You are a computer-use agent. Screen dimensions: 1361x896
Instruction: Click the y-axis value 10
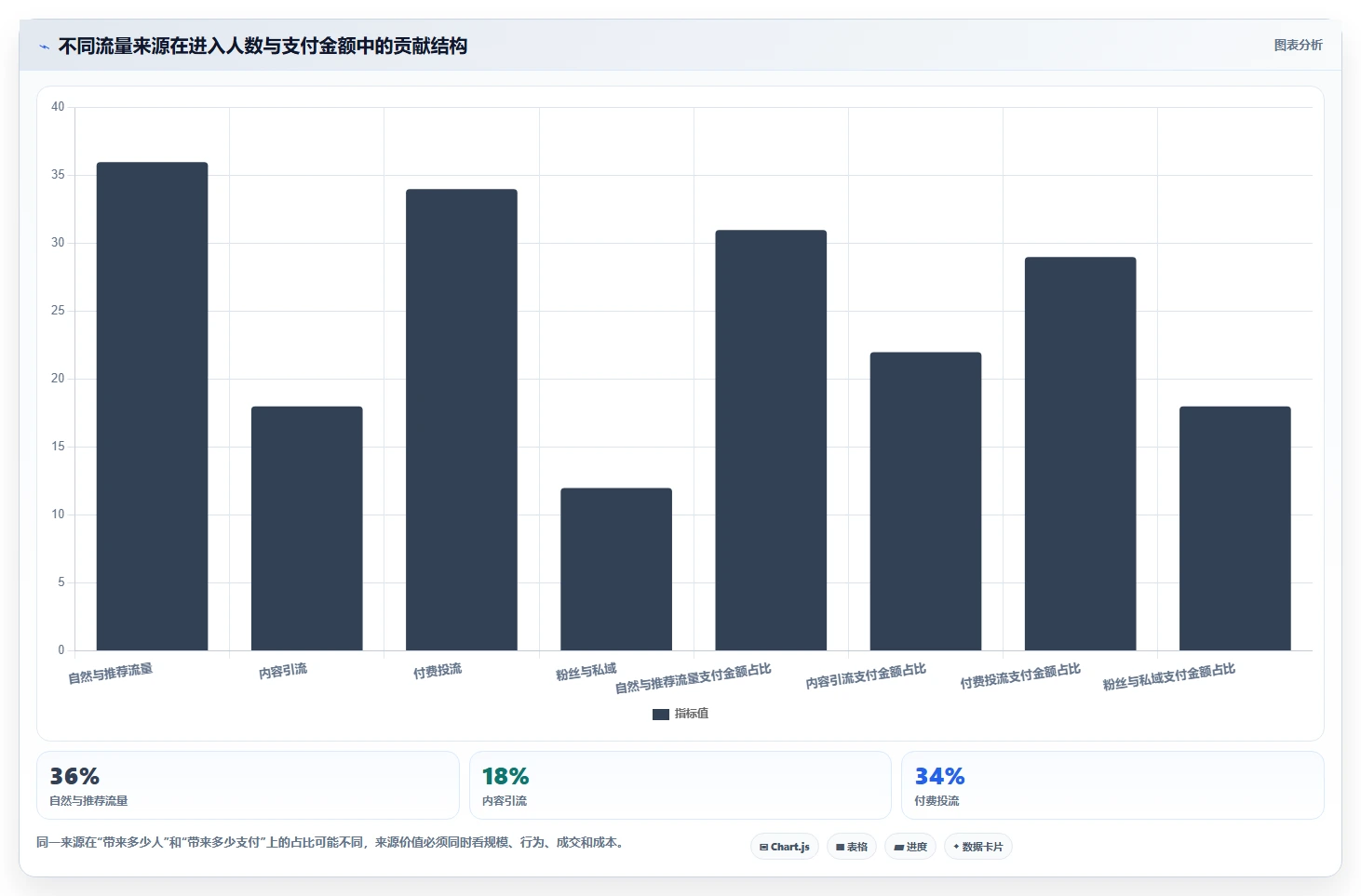coord(58,515)
